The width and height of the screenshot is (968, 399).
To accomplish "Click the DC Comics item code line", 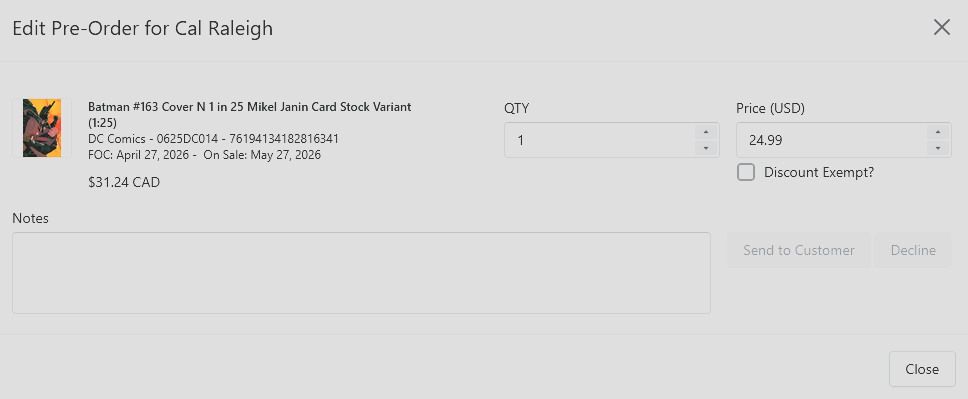I will click(214, 139).
